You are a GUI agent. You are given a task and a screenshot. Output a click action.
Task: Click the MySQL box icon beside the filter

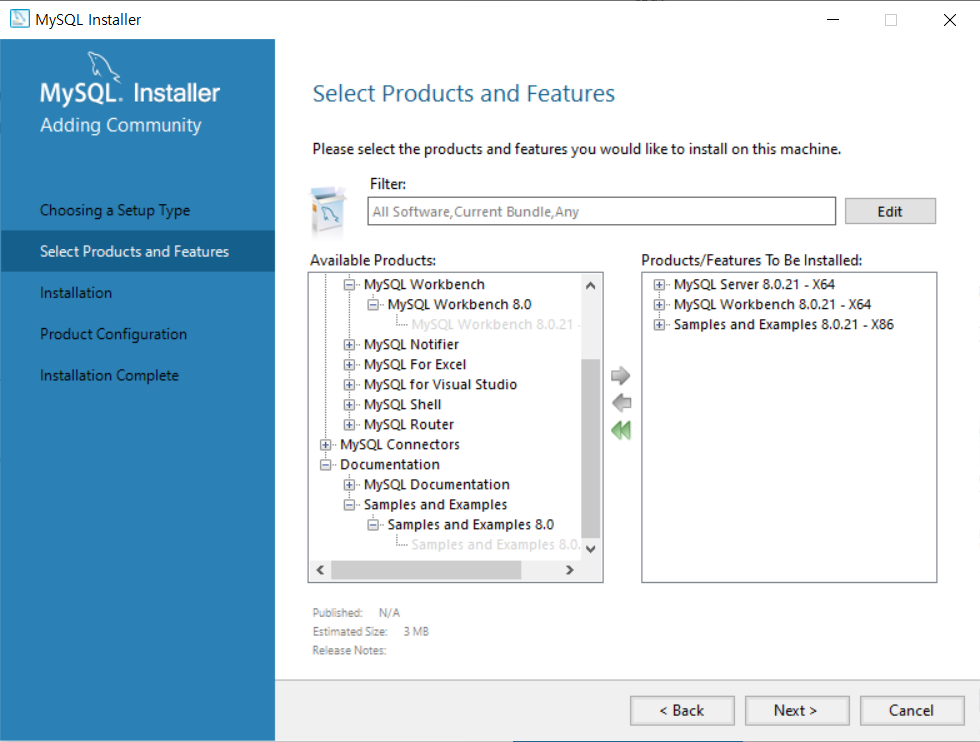coord(329,211)
